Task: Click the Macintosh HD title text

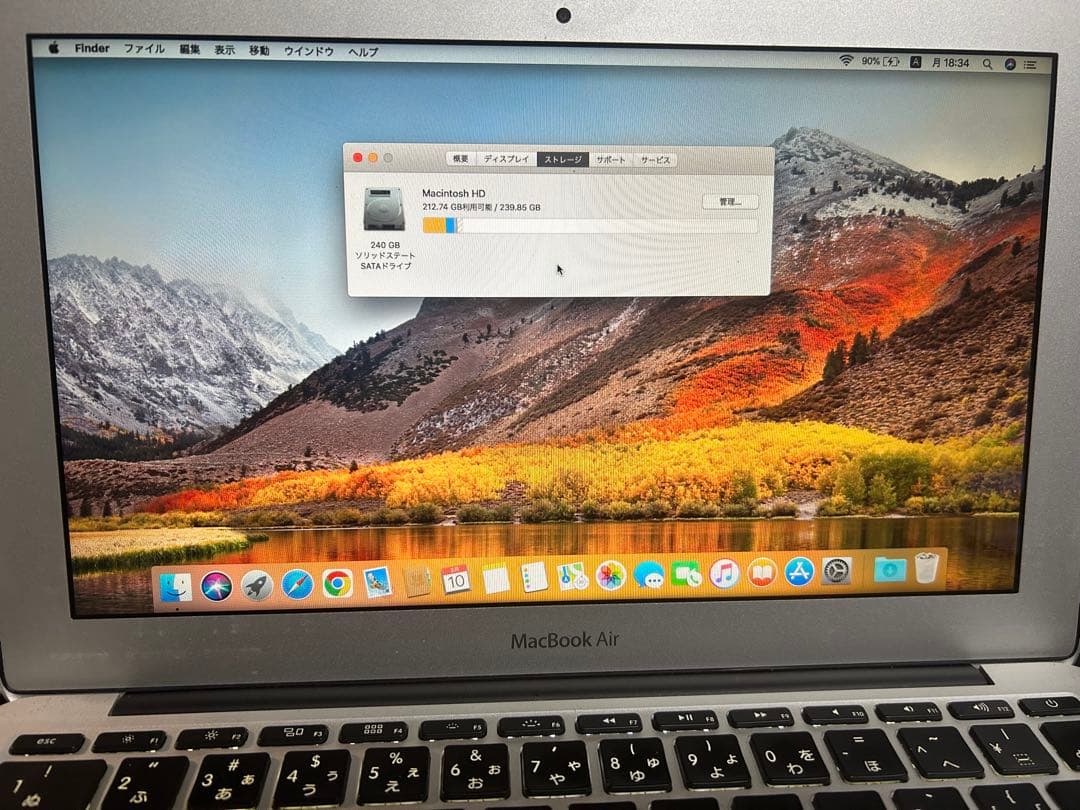Action: (453, 194)
